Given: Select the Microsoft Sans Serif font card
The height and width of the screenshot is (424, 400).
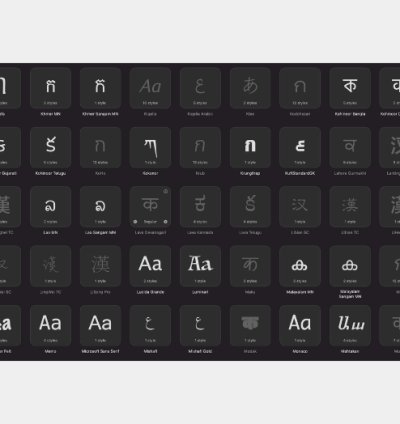Looking at the screenshot, I should point(100,326).
